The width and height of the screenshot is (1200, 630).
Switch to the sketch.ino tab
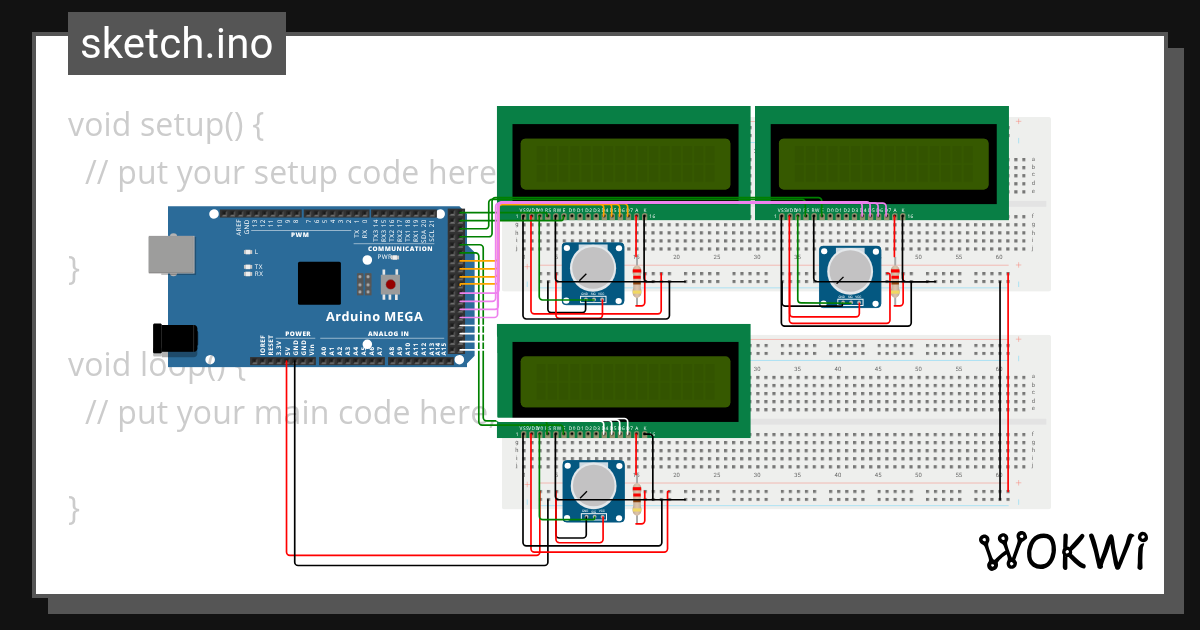[x=176, y=43]
